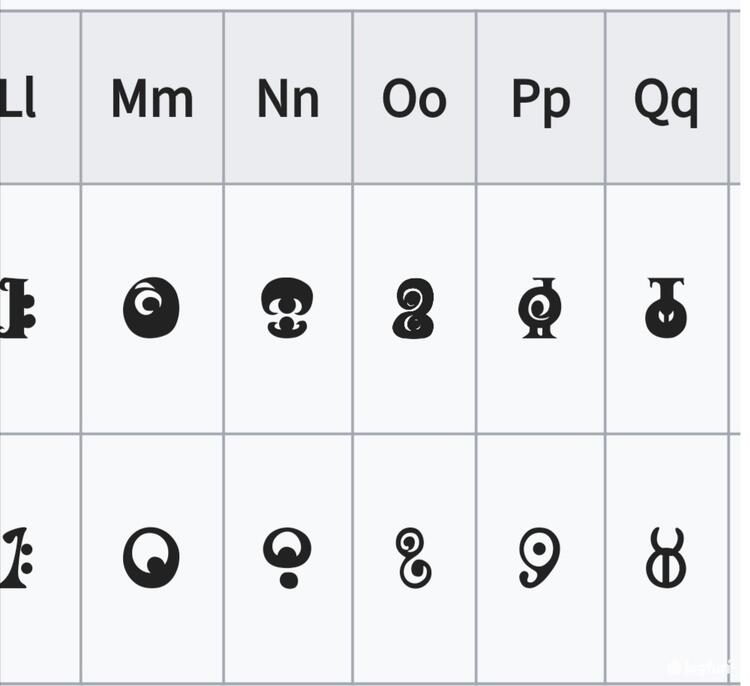The width and height of the screenshot is (750, 686).
Task: Click the second-row glyph under Mm
Action: pos(151,558)
